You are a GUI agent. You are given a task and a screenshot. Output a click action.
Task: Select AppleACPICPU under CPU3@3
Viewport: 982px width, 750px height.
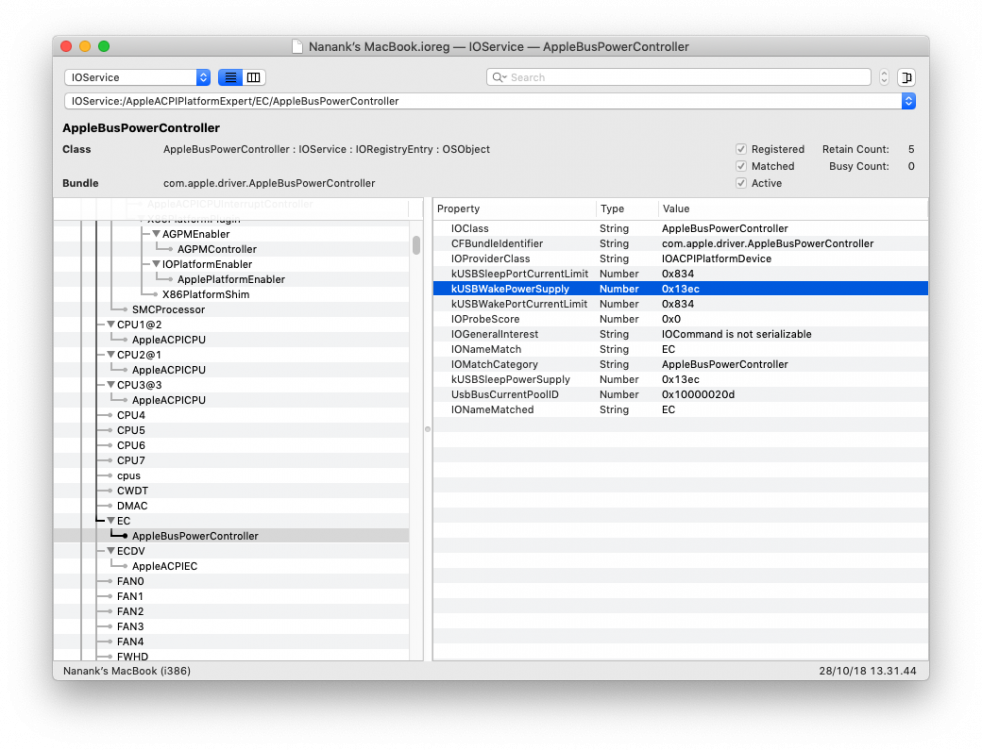(168, 400)
